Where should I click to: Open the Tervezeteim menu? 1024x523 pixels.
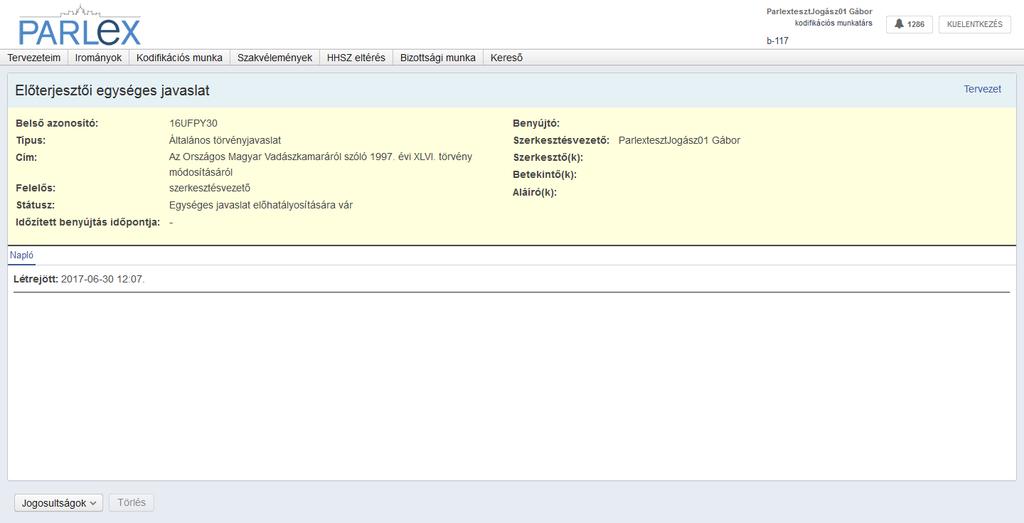[34, 57]
